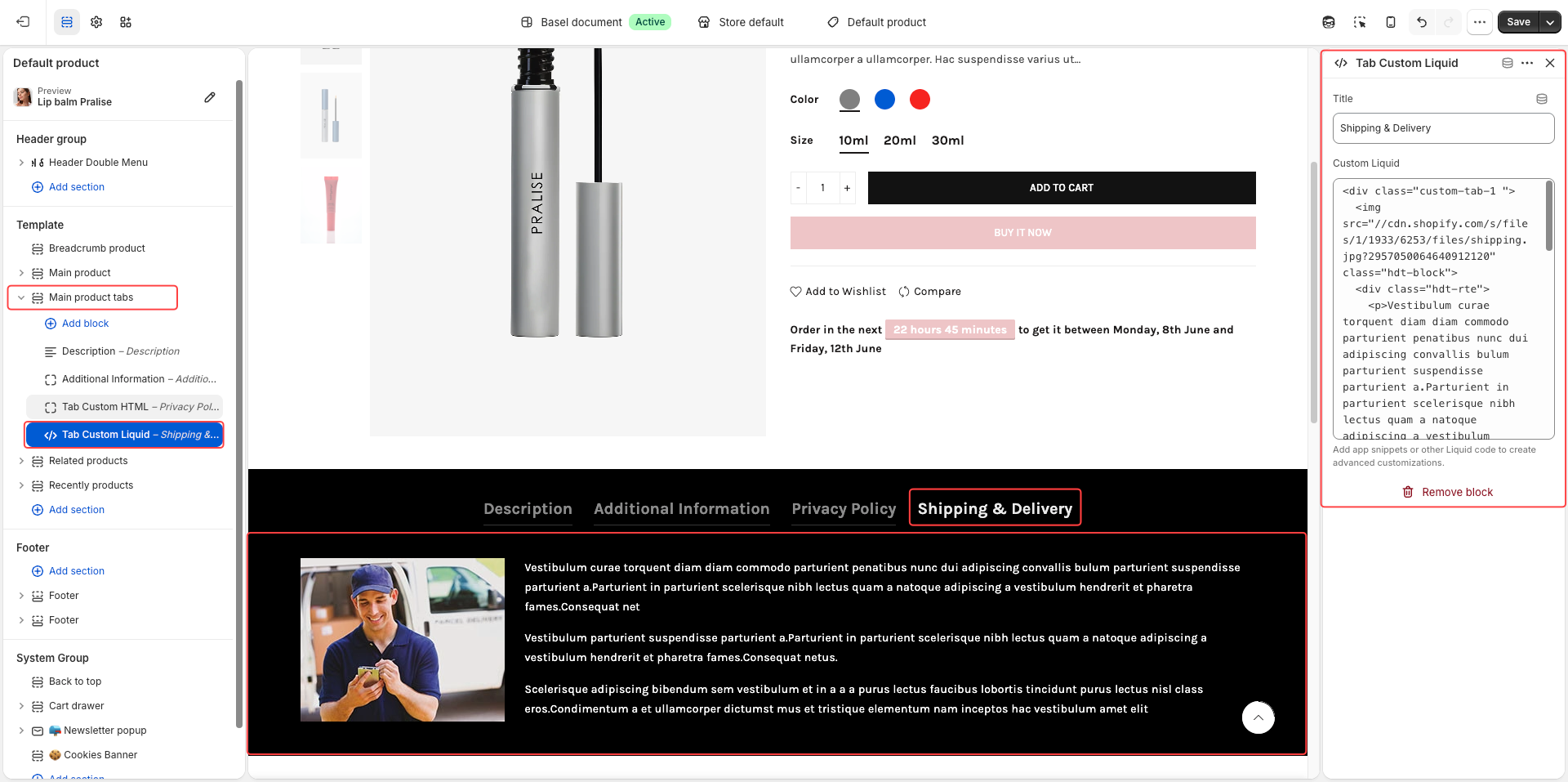
Task: Click Add section under Template
Action: (x=69, y=510)
